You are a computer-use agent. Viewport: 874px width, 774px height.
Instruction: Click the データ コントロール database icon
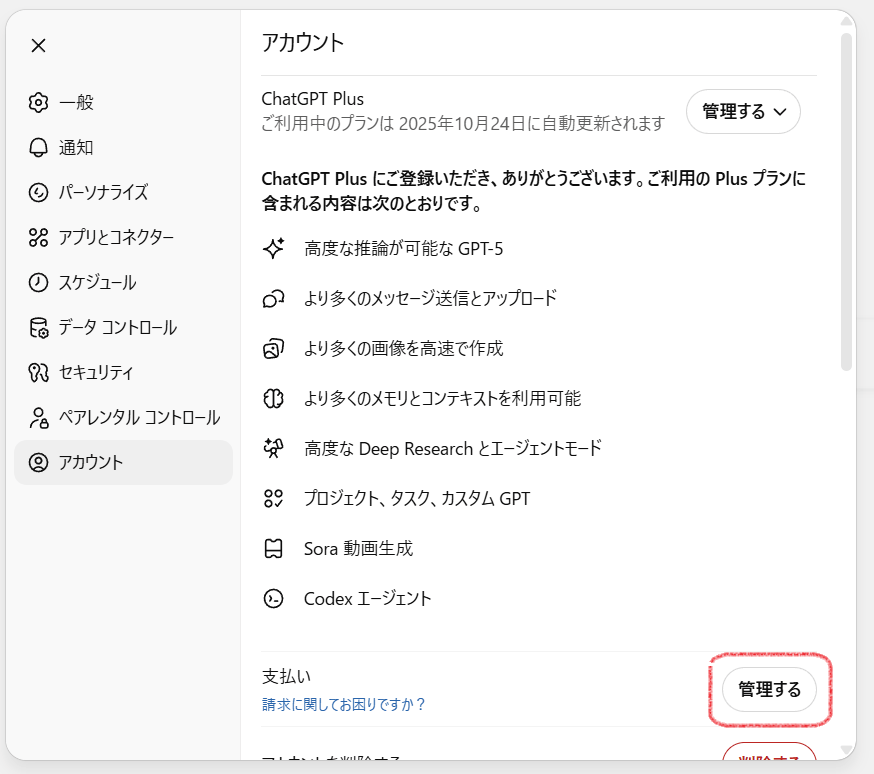38,327
